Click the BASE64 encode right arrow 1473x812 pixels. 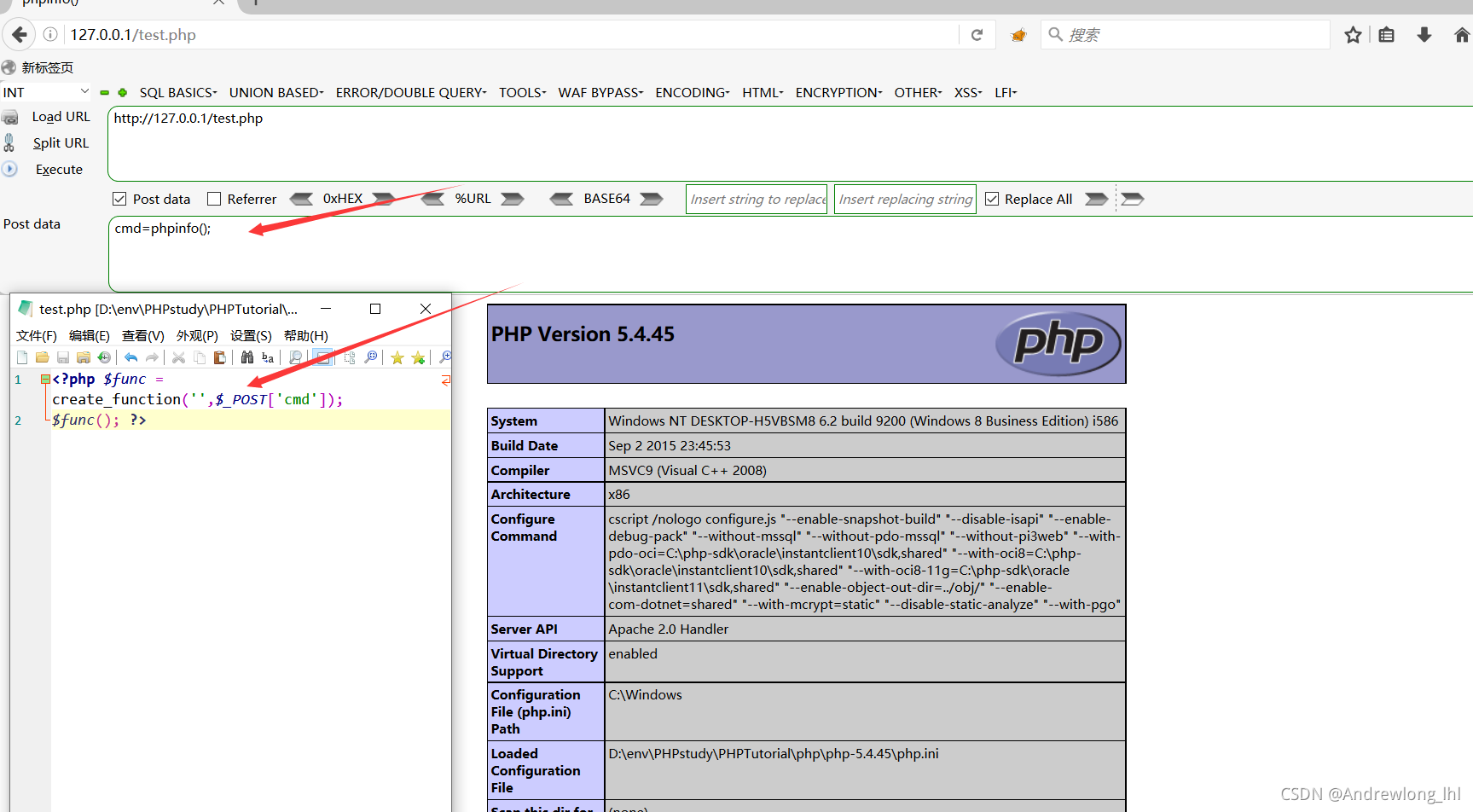[652, 199]
